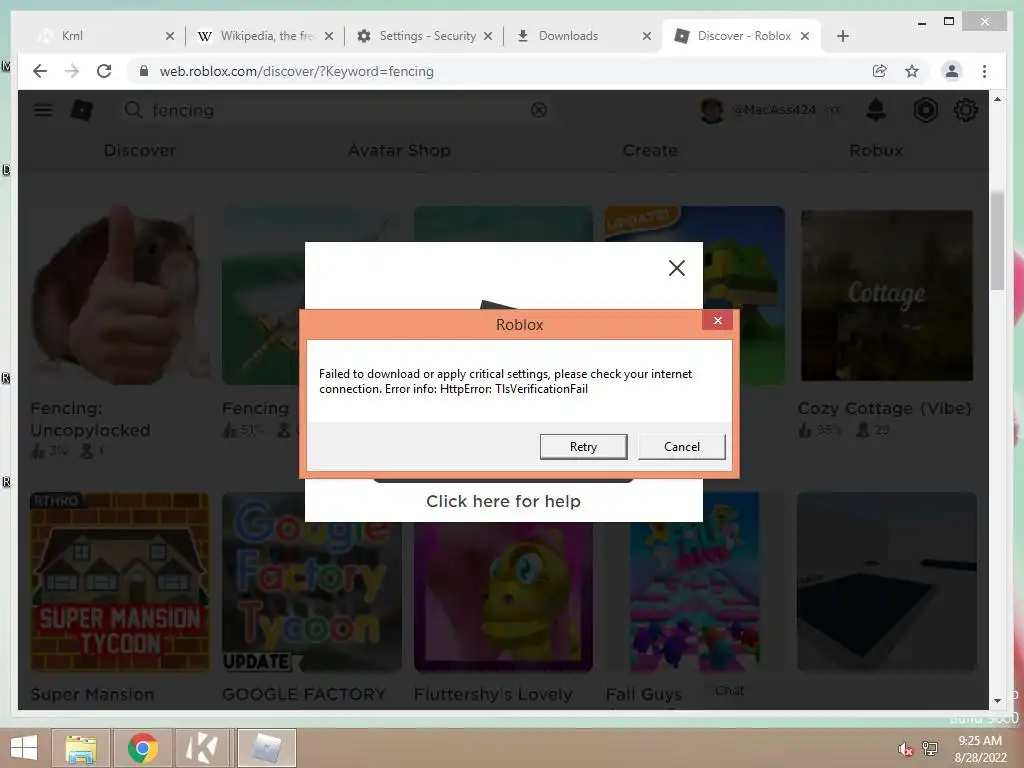1024x768 pixels.
Task: Close the Wikipedia tab
Action: tap(329, 36)
